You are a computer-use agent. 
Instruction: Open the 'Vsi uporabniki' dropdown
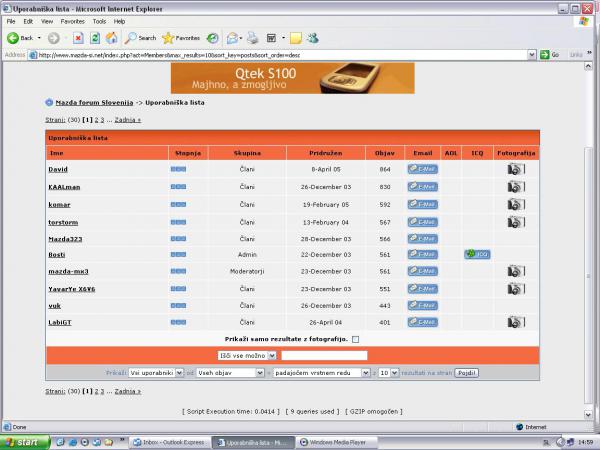click(x=156, y=373)
